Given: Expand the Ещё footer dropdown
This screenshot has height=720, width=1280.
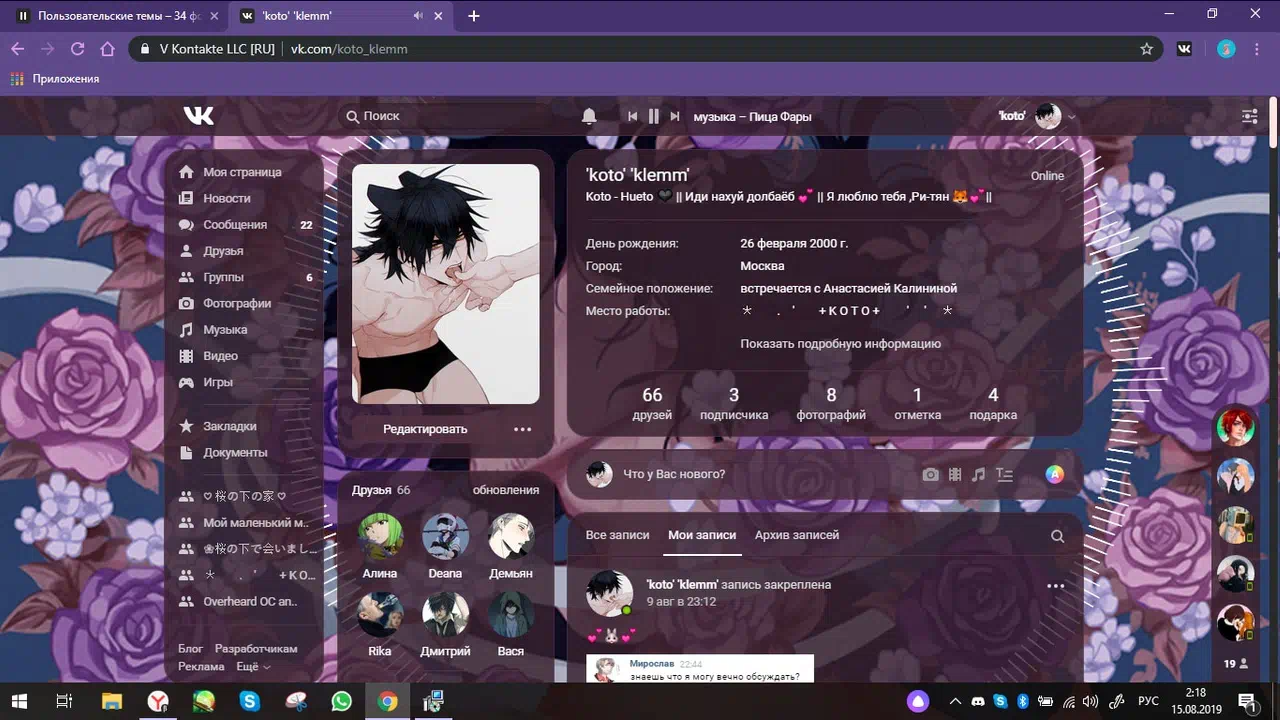Looking at the screenshot, I should click(253, 666).
